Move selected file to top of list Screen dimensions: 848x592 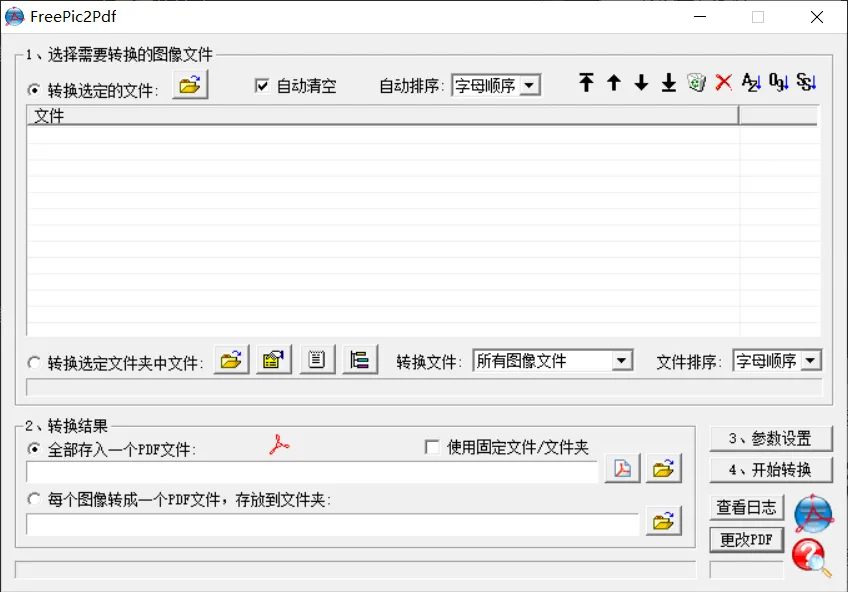586,83
